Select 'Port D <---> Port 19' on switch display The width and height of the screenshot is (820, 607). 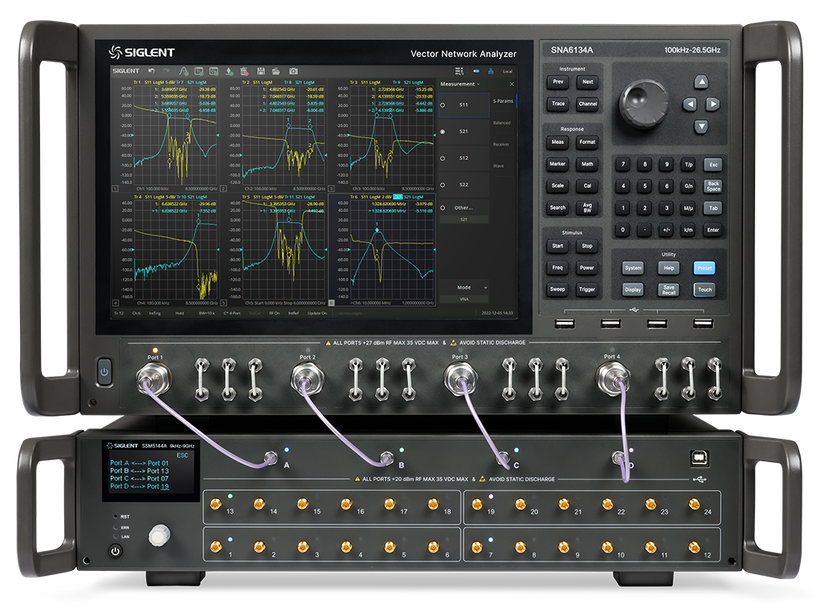click(139, 486)
